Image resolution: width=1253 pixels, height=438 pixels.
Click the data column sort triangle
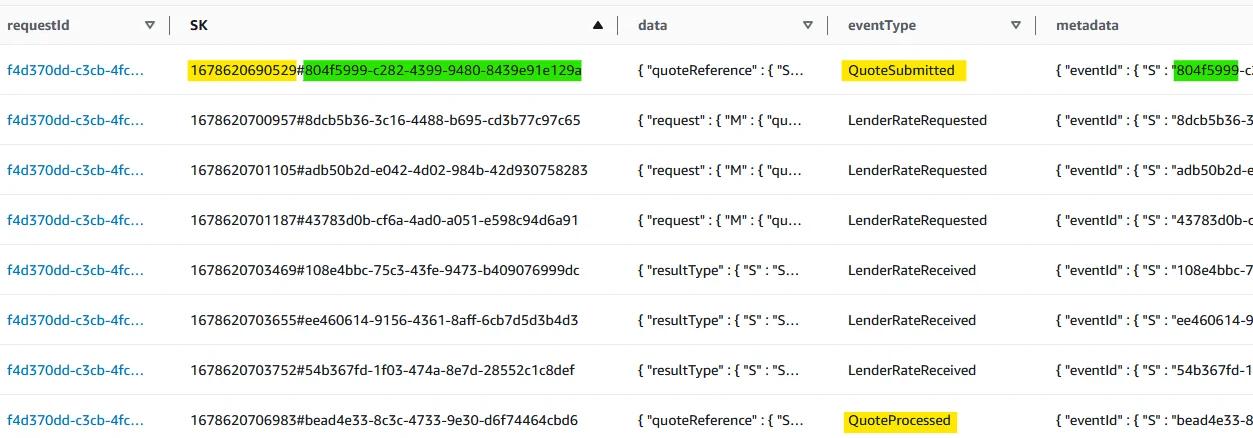808,26
